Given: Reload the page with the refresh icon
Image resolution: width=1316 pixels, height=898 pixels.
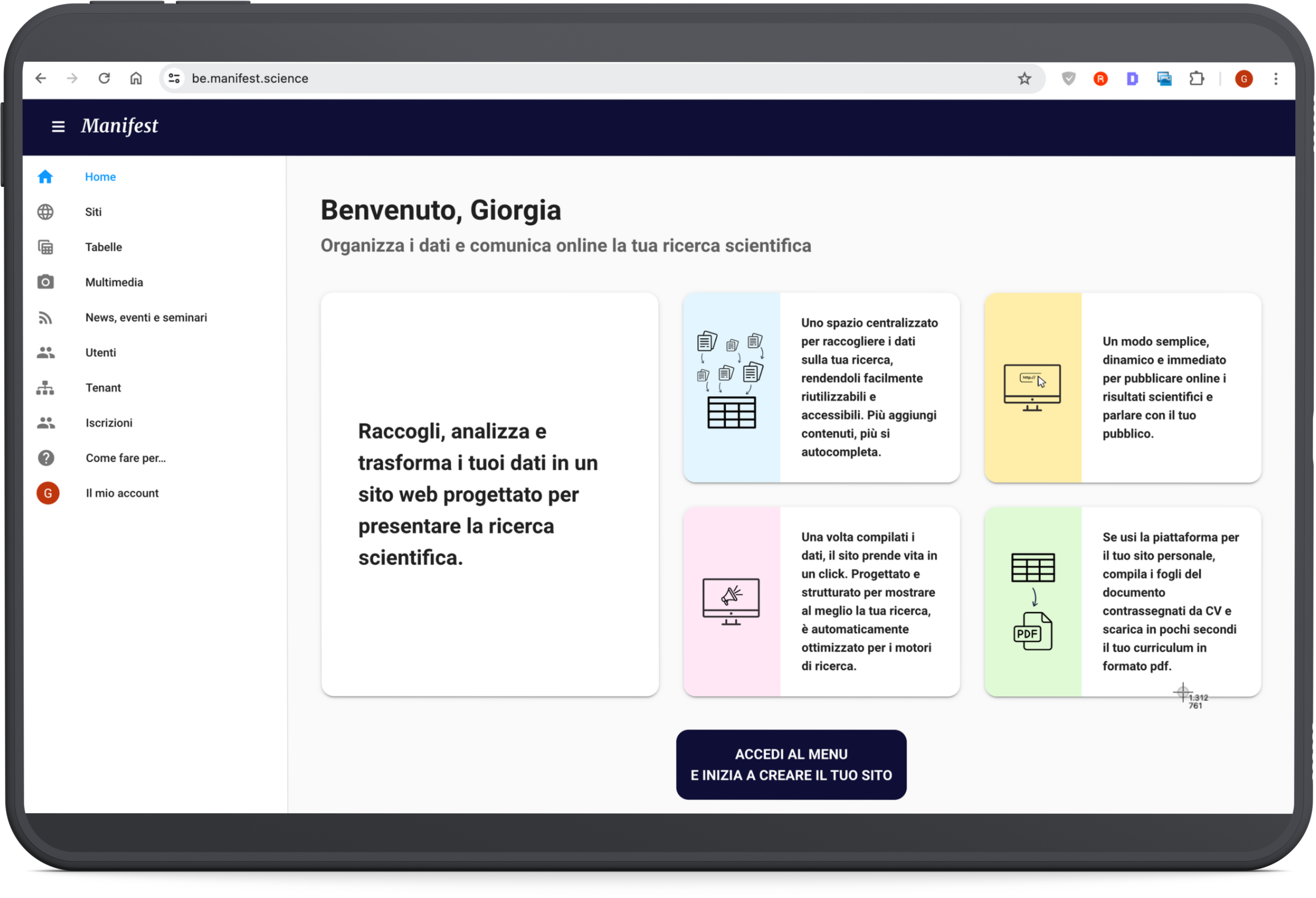Looking at the screenshot, I should click(x=104, y=78).
